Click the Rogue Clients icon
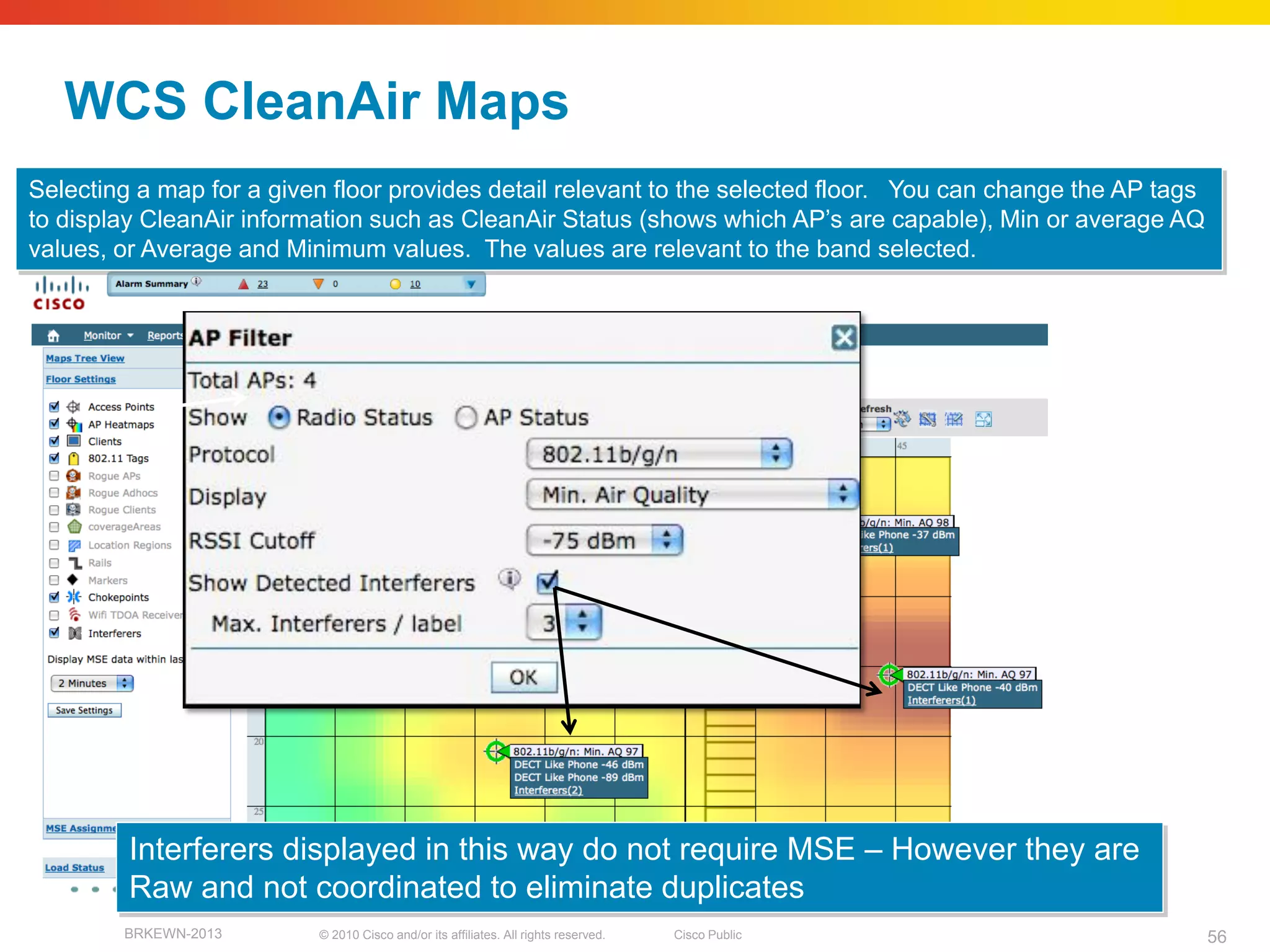Viewport: 1270px width, 952px height. (x=74, y=509)
